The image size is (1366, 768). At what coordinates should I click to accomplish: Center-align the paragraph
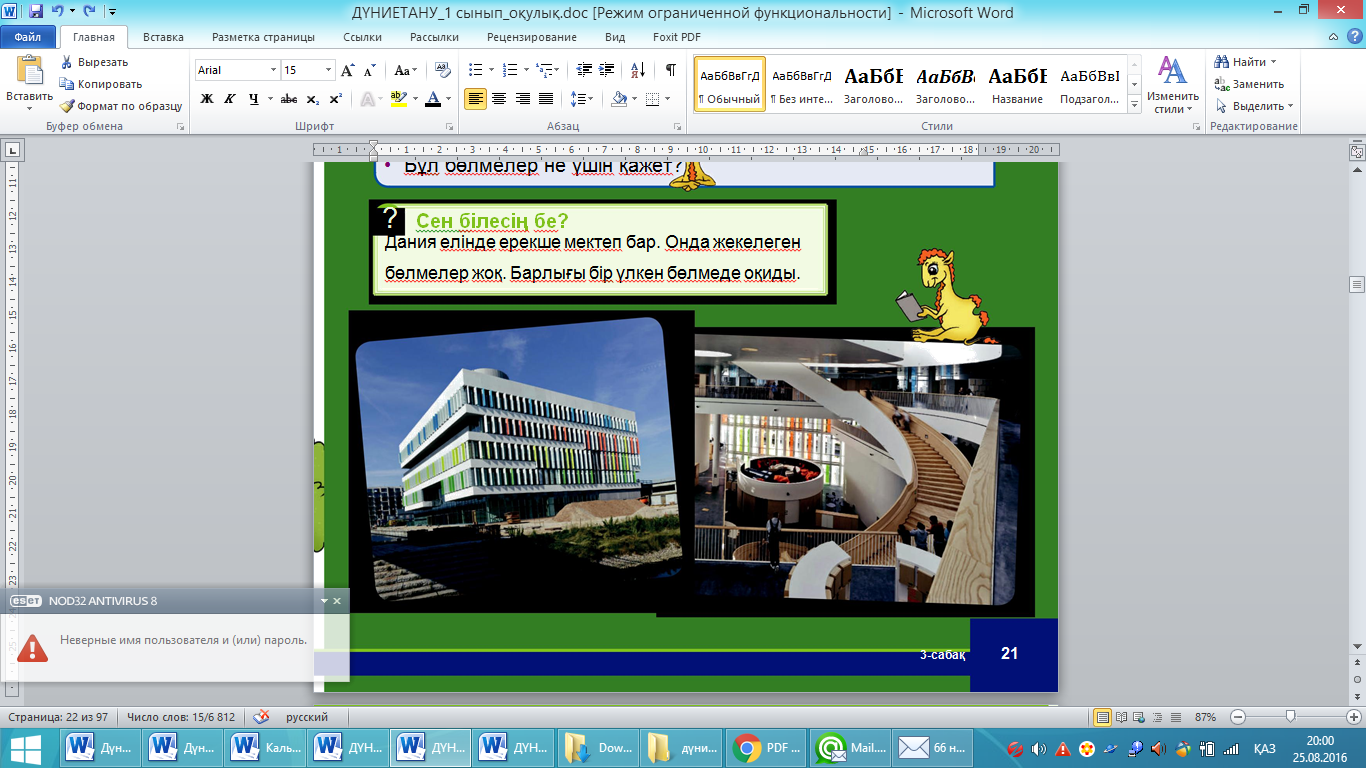(x=498, y=99)
